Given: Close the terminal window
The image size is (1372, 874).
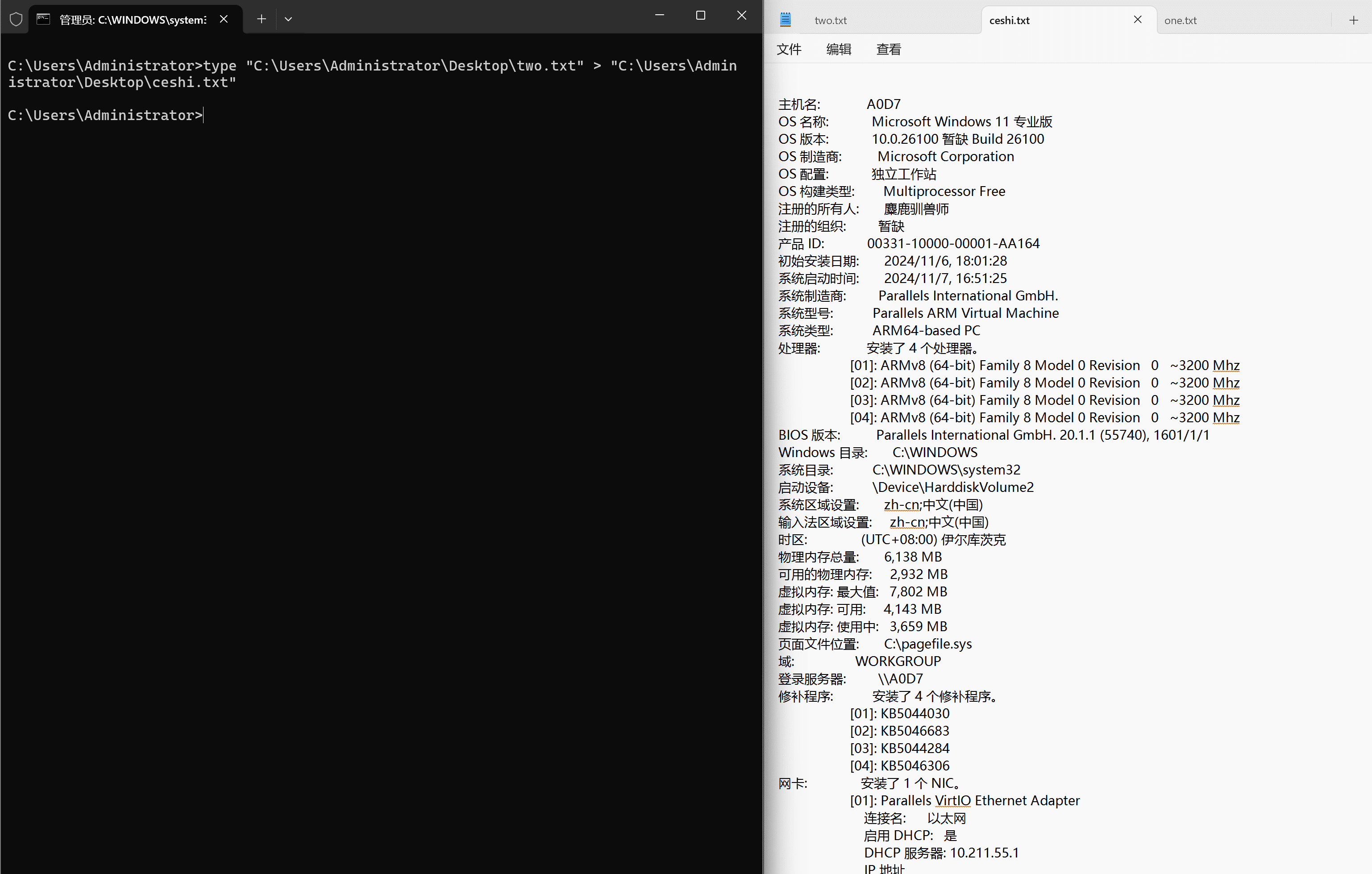Looking at the screenshot, I should tap(741, 16).
